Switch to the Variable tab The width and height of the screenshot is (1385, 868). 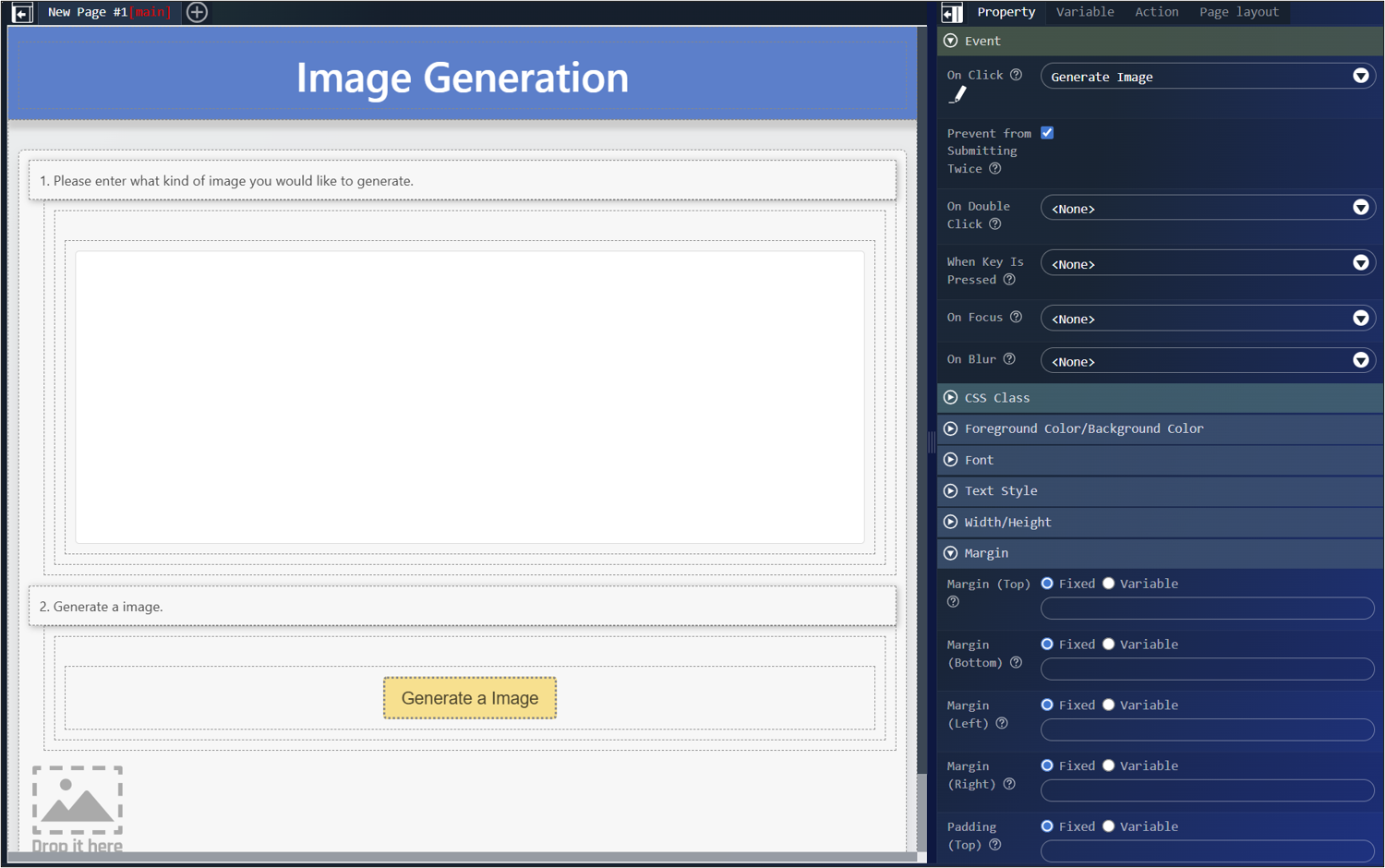click(x=1085, y=12)
